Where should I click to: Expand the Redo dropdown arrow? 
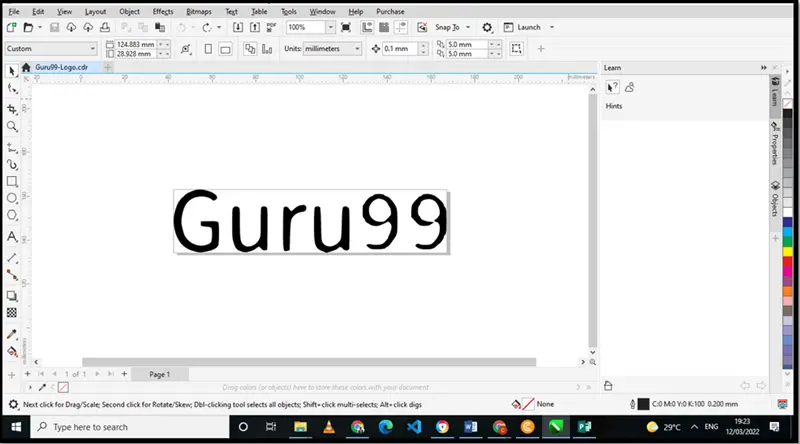[x=219, y=28]
